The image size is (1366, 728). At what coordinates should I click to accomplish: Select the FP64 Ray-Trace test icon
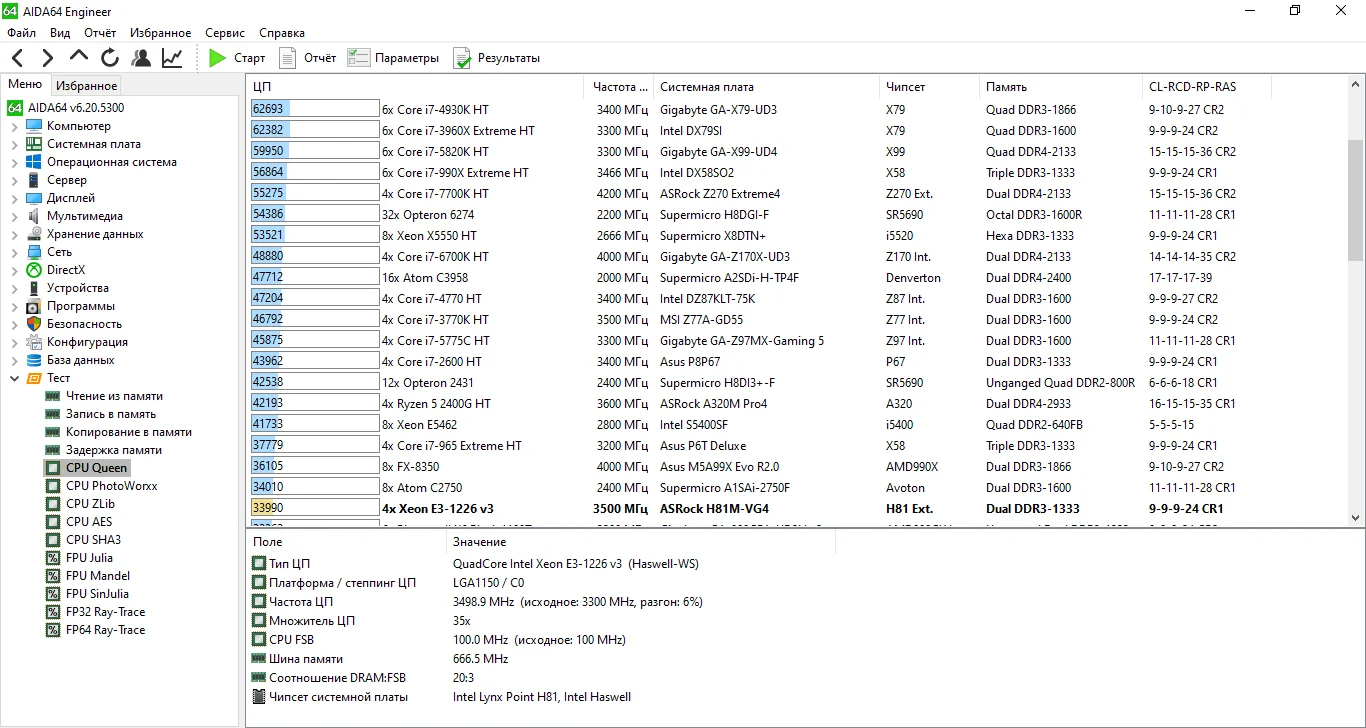pyautogui.click(x=53, y=630)
